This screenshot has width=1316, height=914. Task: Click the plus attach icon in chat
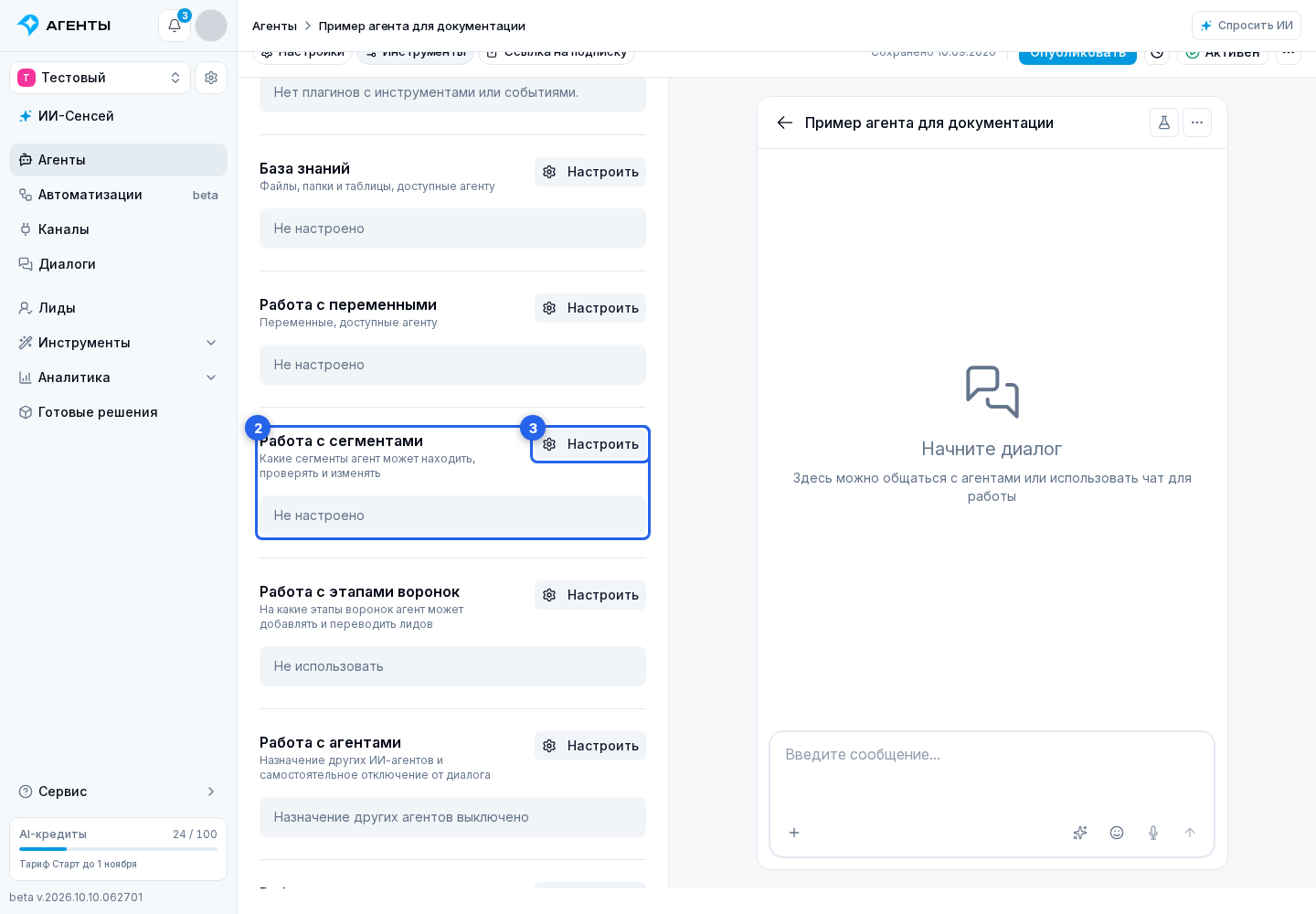(794, 833)
